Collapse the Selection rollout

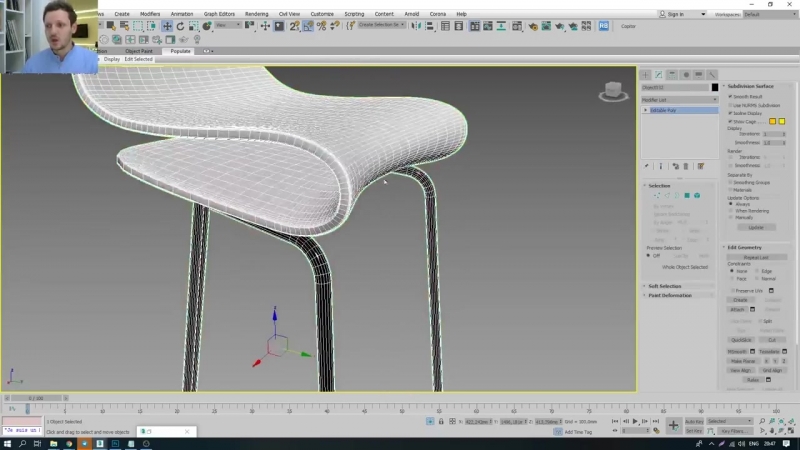(659, 186)
